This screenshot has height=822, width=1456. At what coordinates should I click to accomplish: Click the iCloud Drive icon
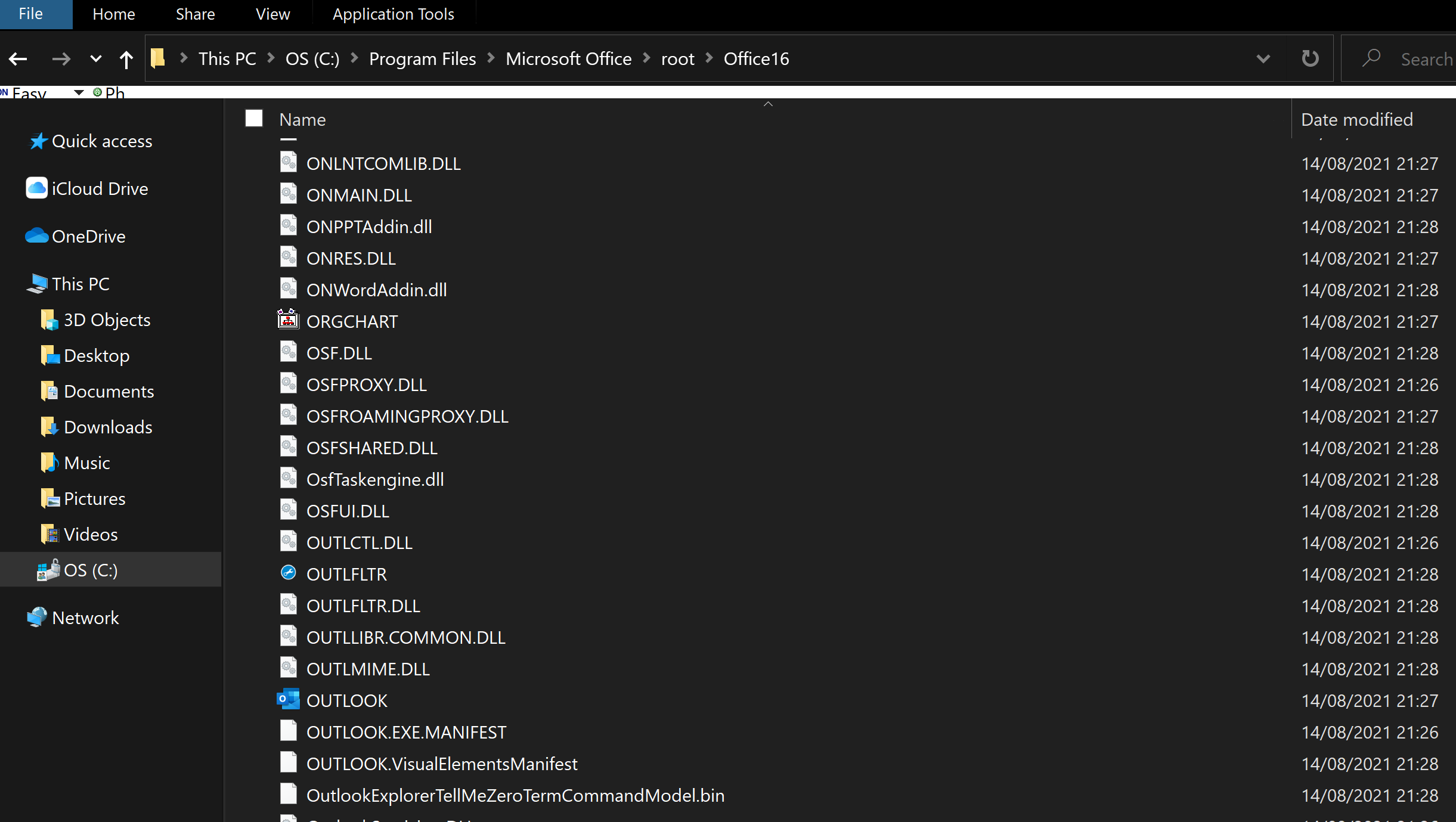click(37, 188)
